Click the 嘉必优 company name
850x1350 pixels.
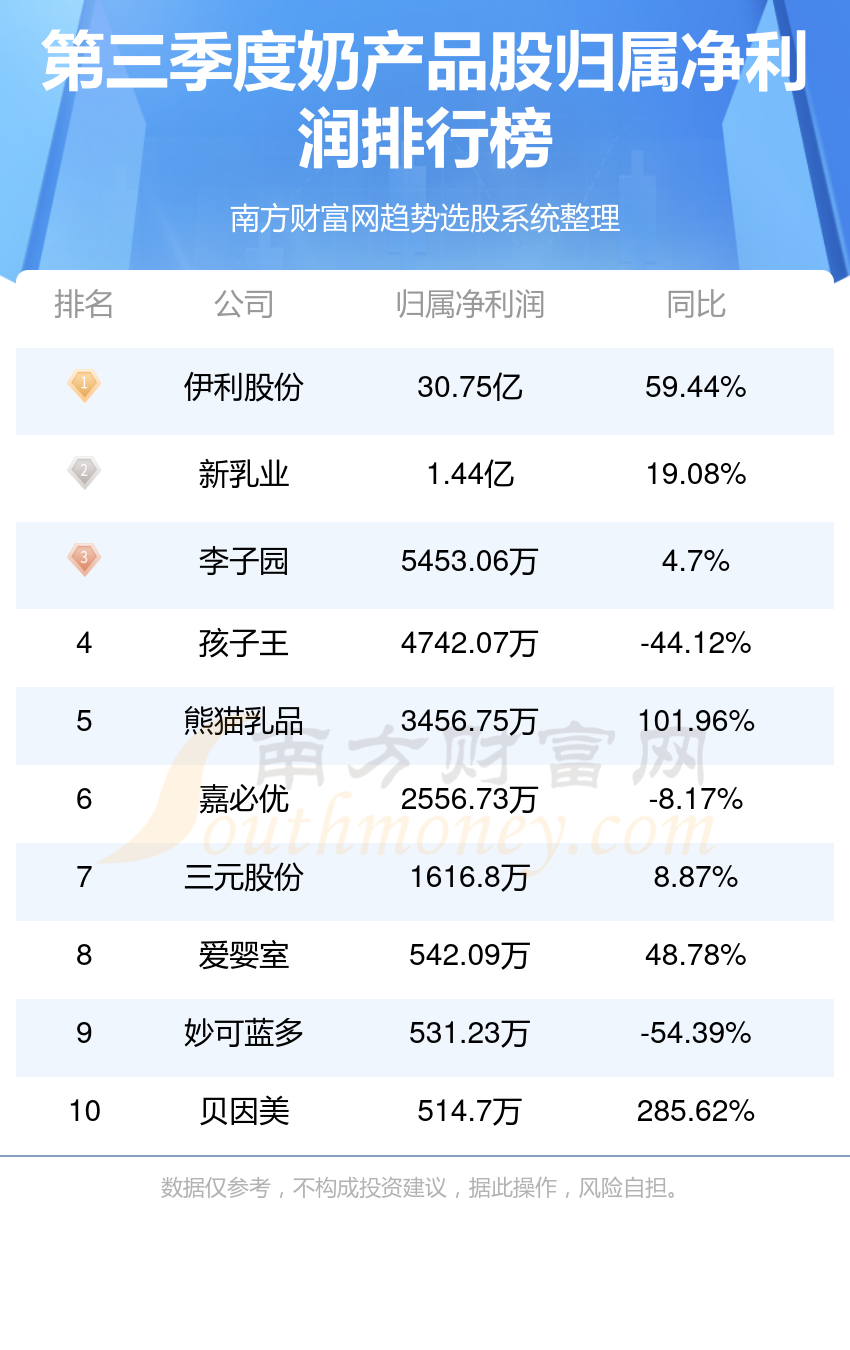(x=244, y=799)
